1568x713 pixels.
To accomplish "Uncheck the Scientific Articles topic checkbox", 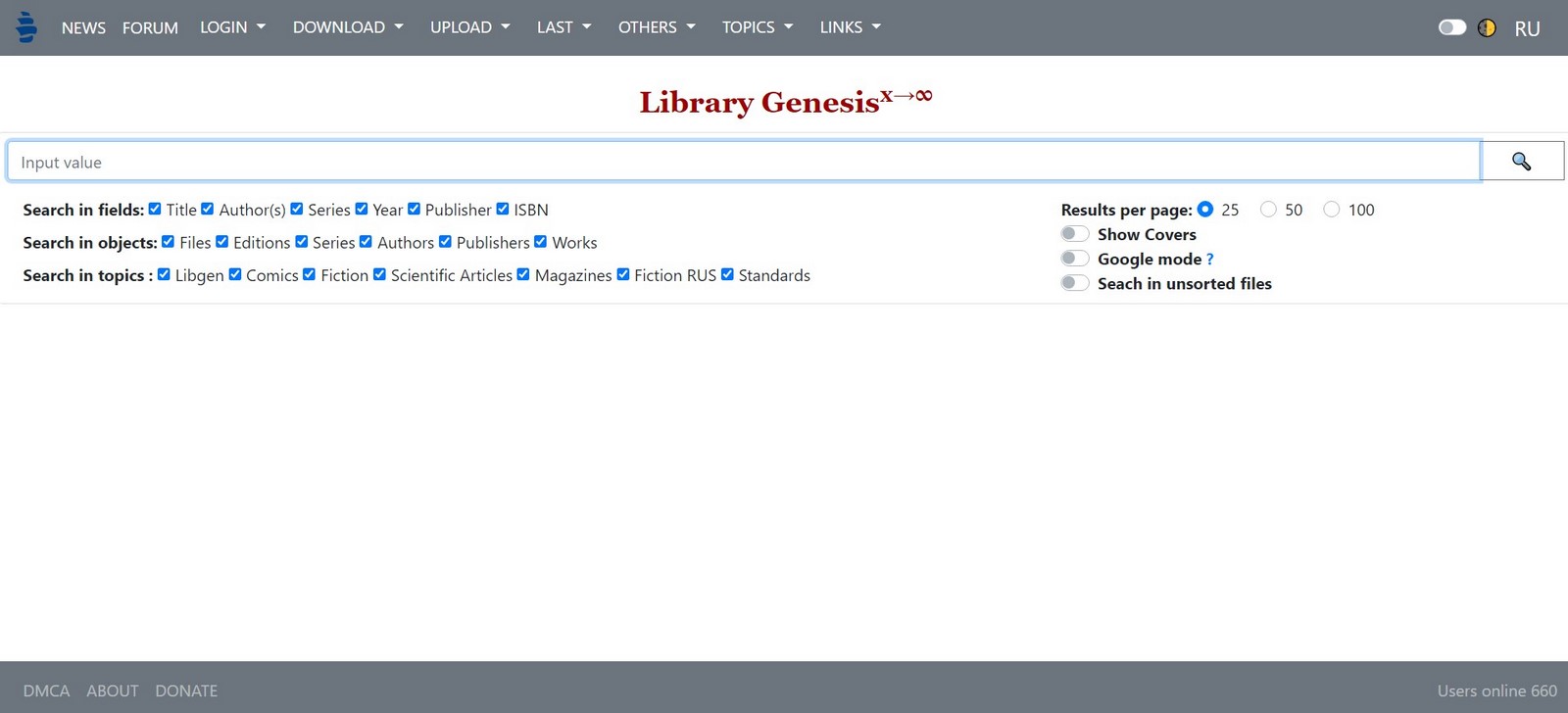I will [x=380, y=275].
